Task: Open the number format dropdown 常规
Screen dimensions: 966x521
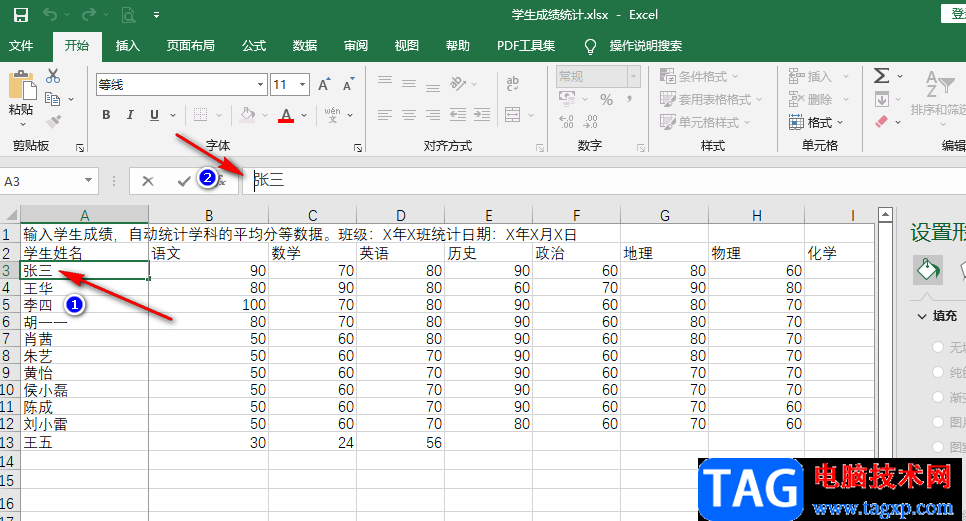Action: 633,76
